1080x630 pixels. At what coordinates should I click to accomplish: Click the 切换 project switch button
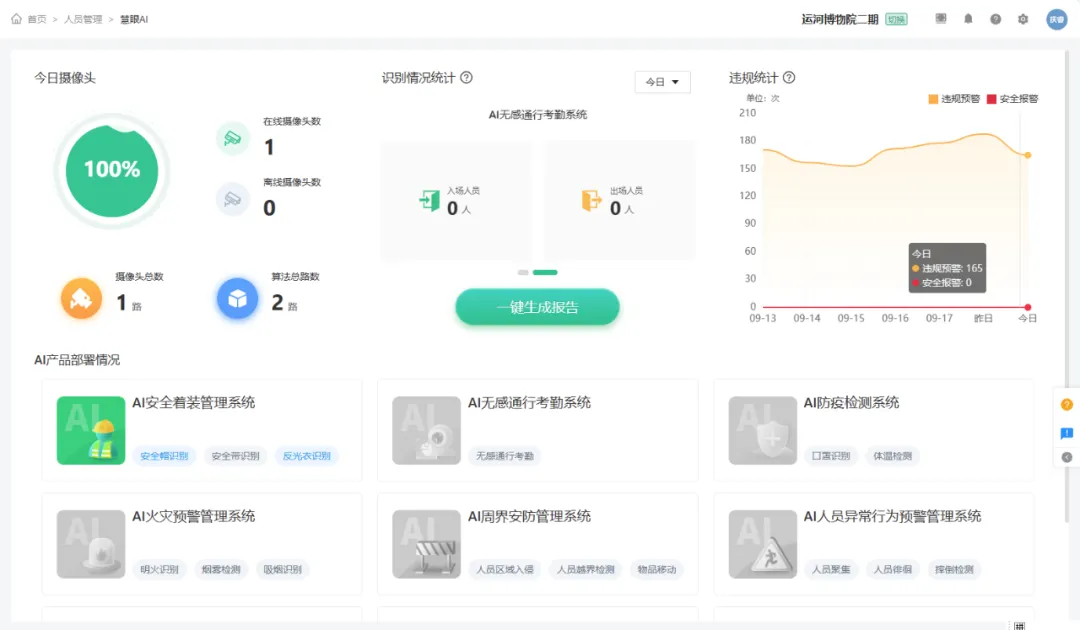point(896,19)
